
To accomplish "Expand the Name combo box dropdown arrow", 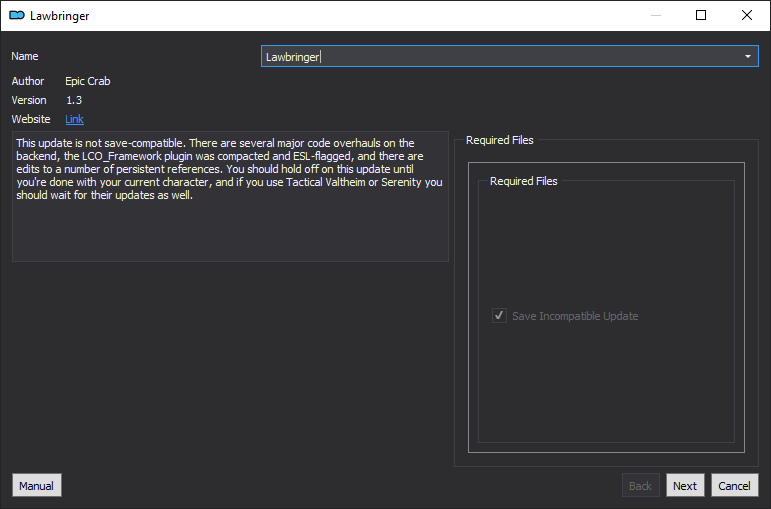I will 748,57.
